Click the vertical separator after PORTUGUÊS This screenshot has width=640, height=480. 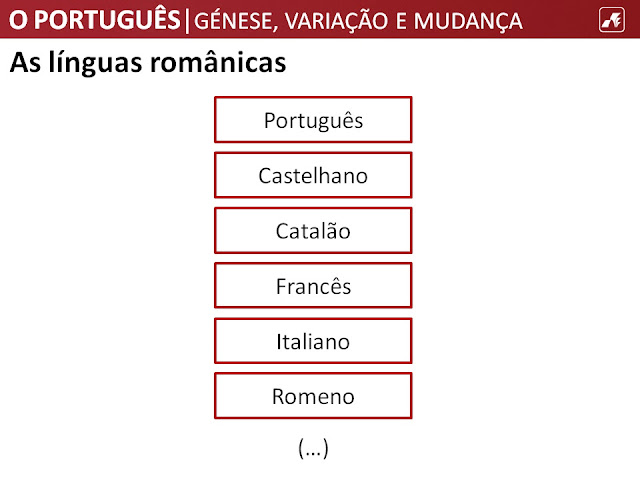coord(189,20)
